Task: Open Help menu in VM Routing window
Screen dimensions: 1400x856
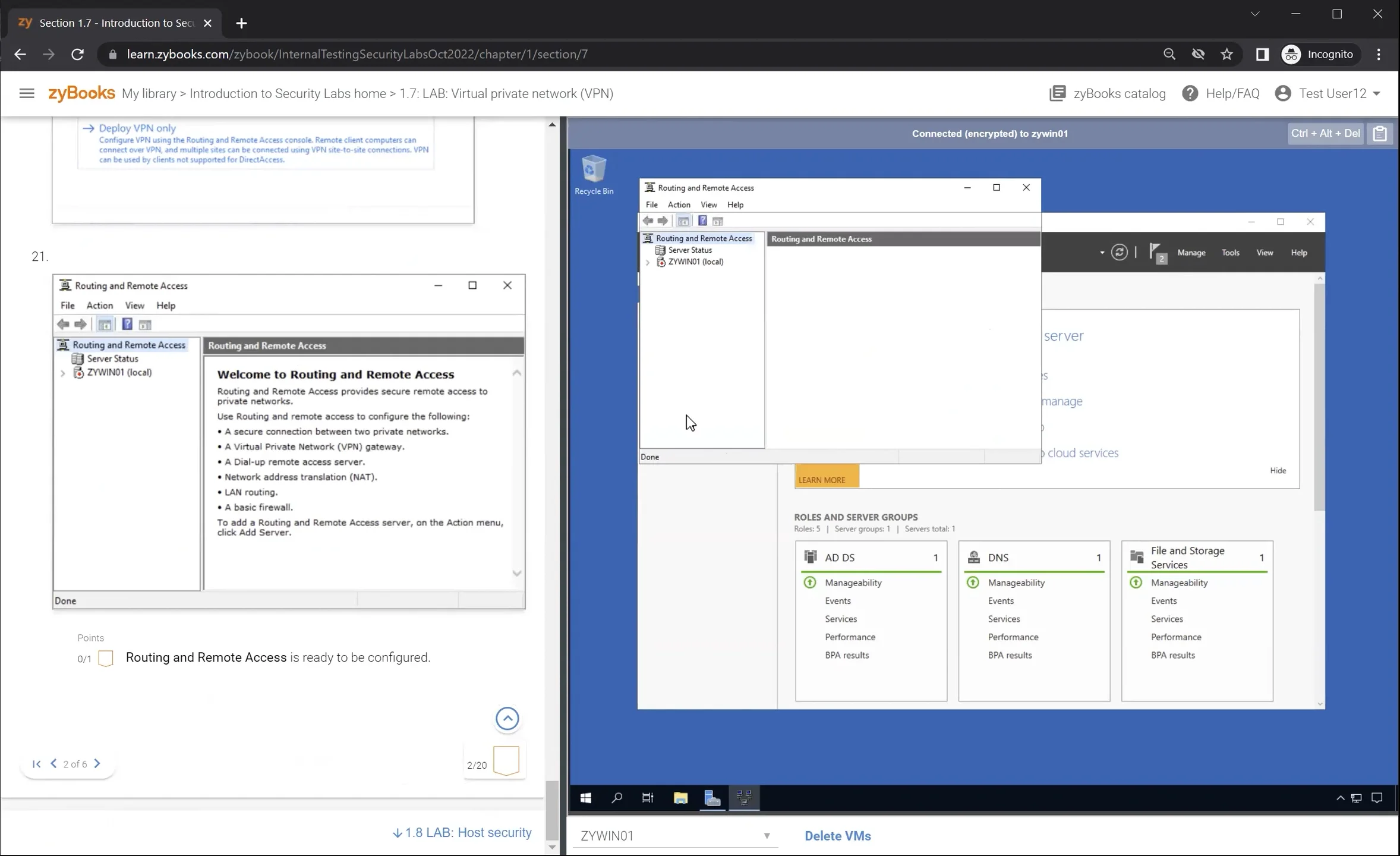Action: pos(735,204)
